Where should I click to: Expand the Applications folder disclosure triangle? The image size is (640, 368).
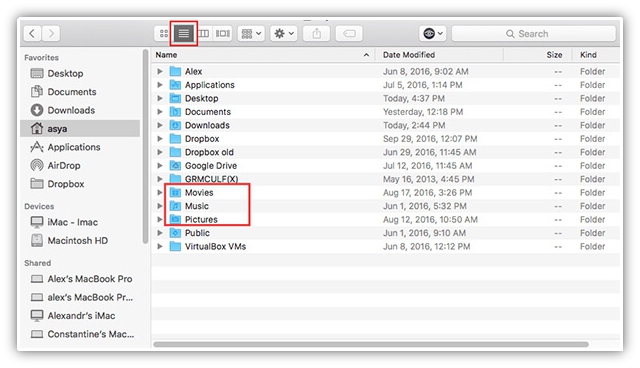[160, 85]
